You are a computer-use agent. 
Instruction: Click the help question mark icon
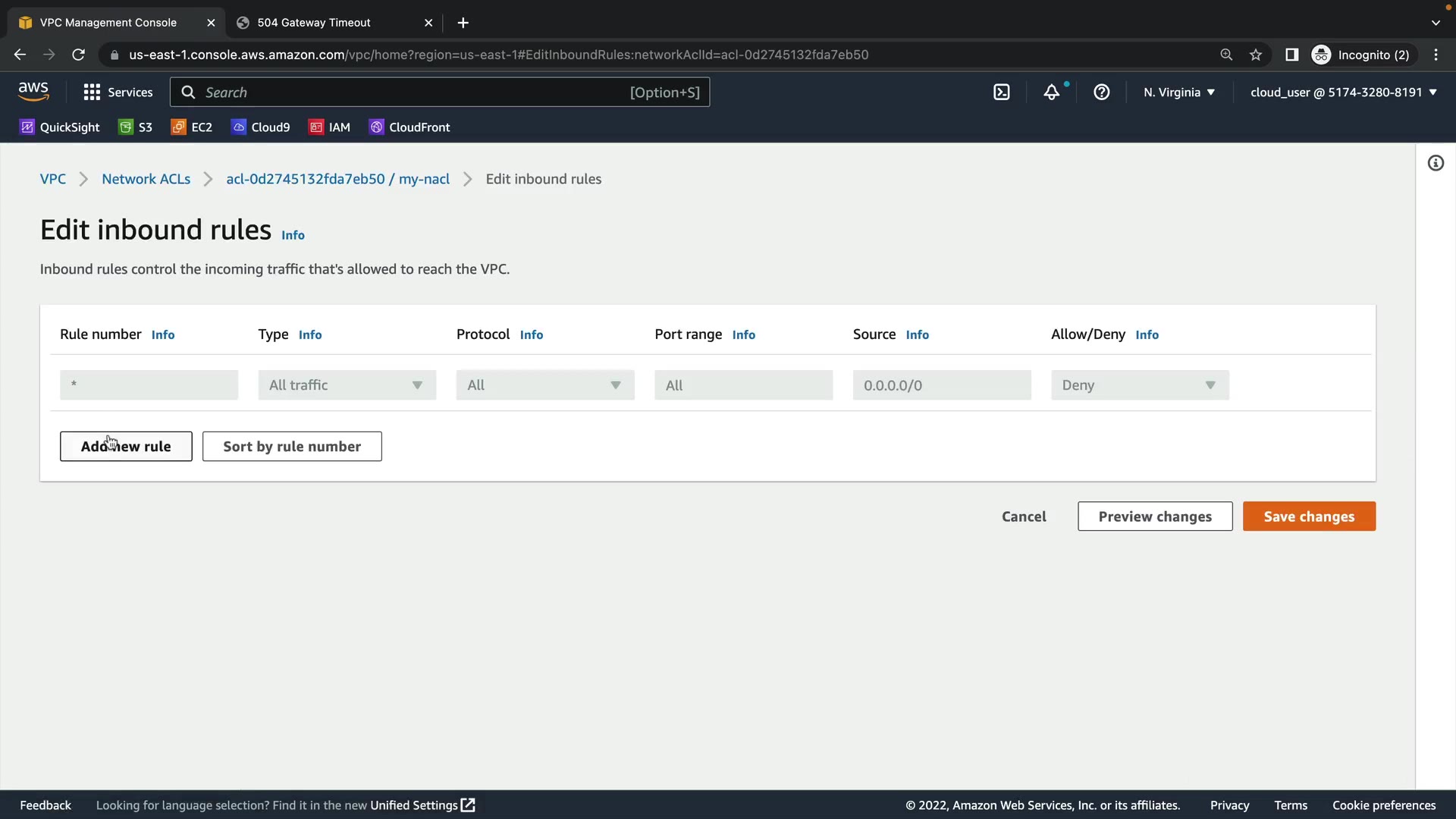pos(1101,93)
